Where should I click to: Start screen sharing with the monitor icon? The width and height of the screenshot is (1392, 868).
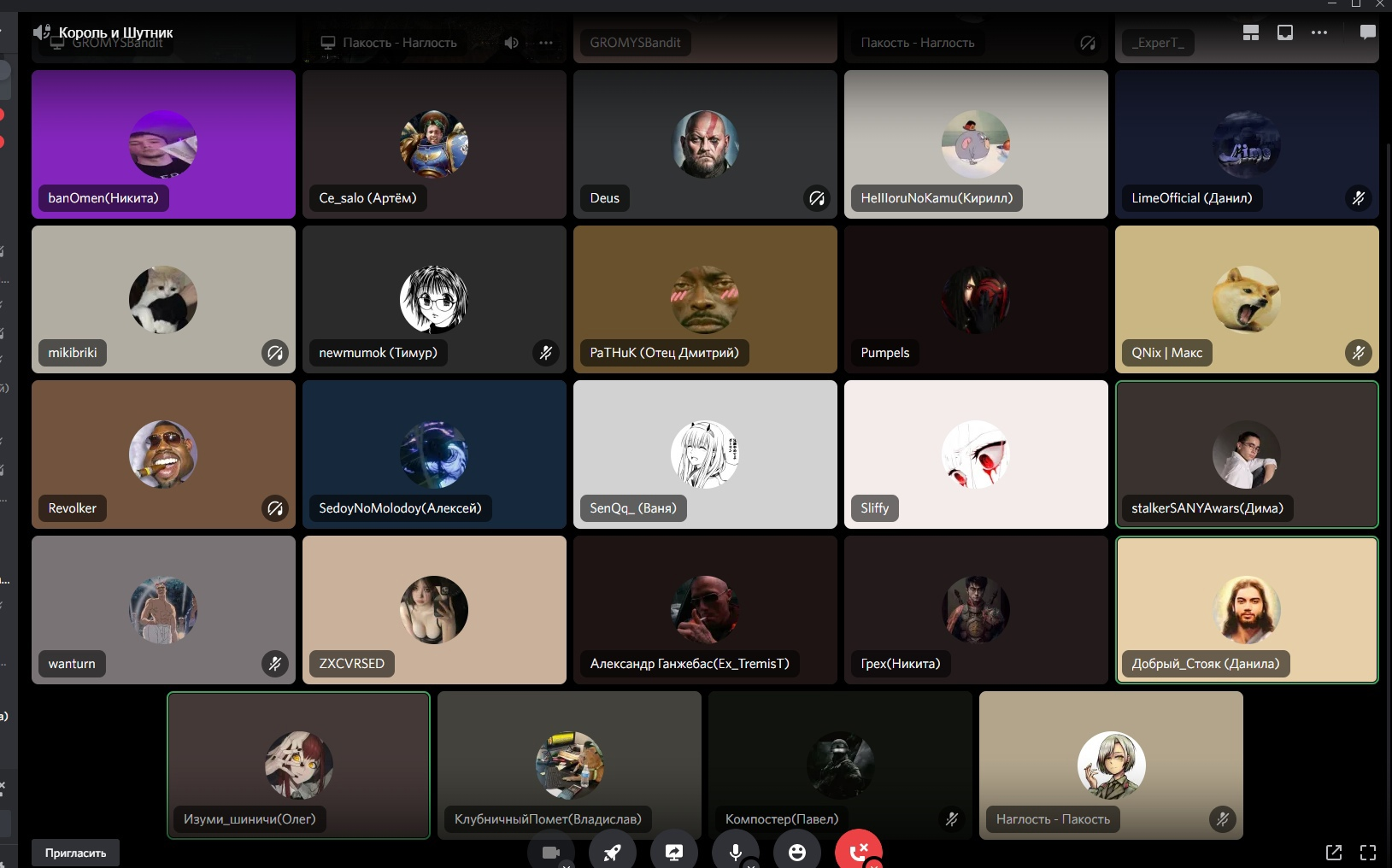[x=674, y=853]
